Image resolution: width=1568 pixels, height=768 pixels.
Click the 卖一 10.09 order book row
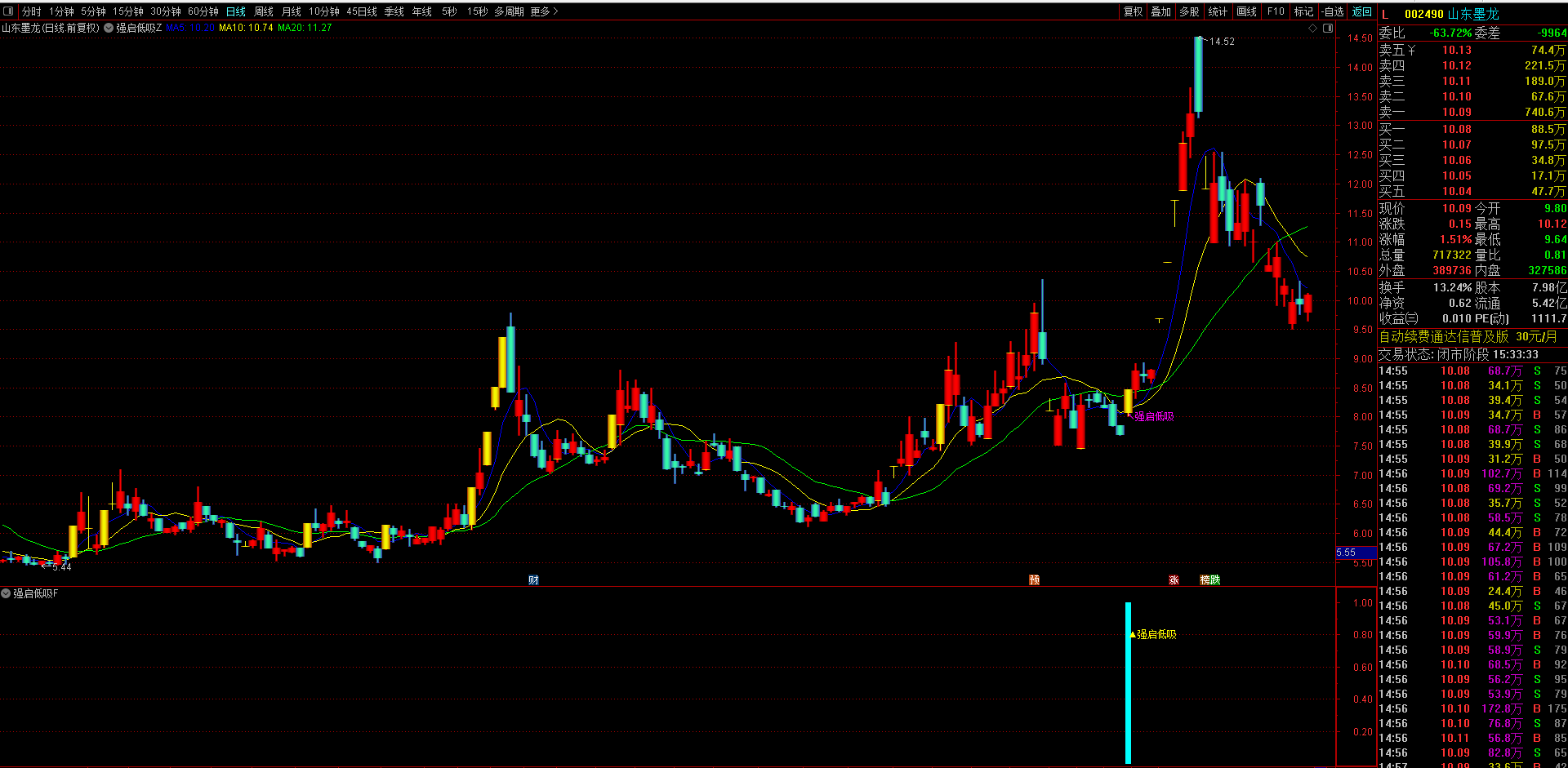tap(1472, 113)
